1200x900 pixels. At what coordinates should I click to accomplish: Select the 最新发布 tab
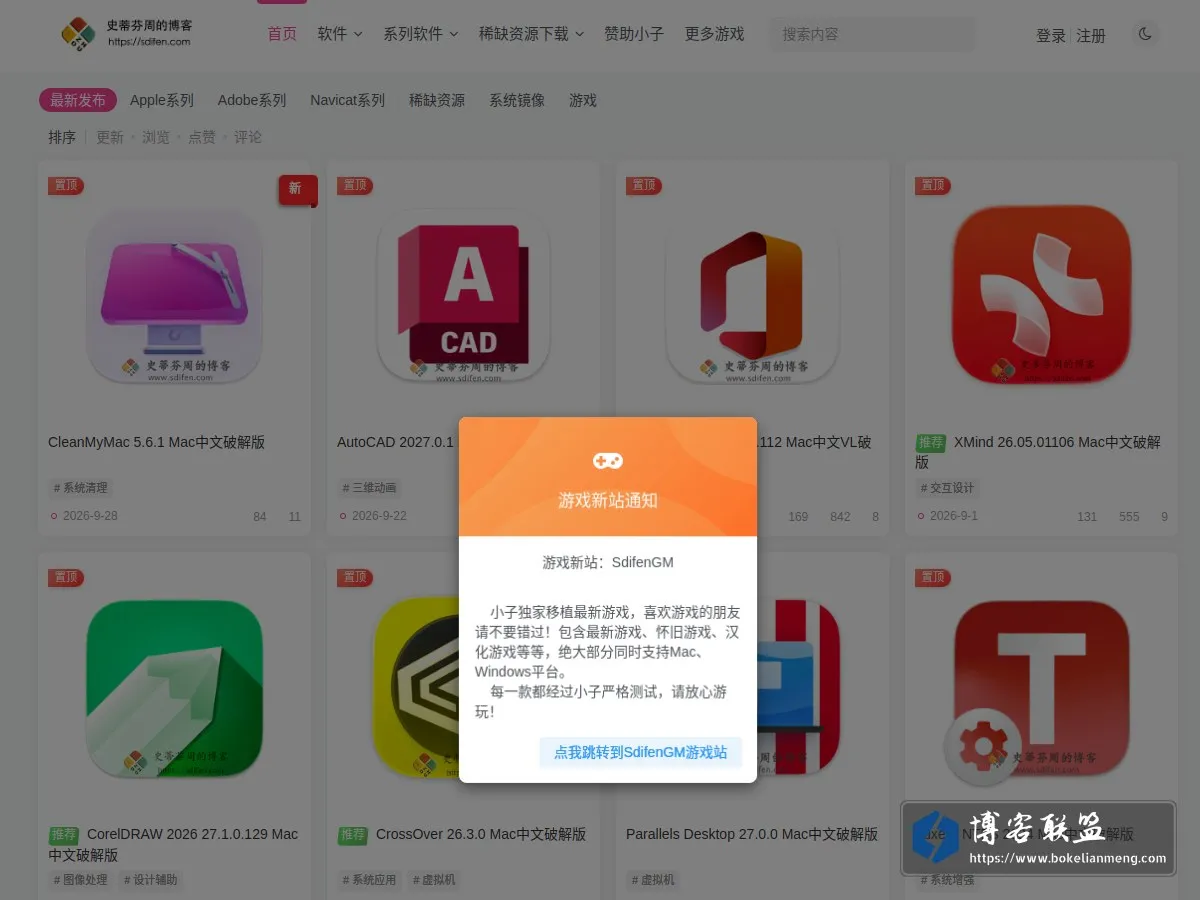(78, 100)
